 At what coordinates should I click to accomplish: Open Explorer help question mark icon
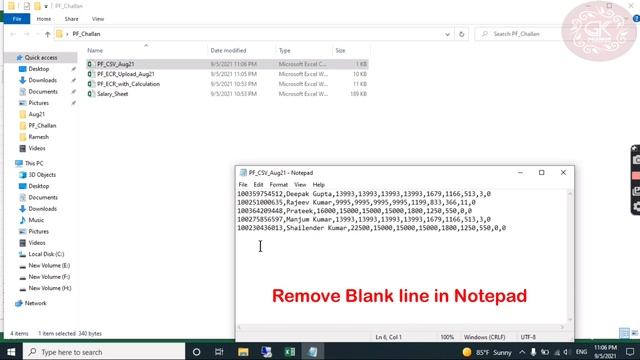pyautogui.click(x=636, y=19)
